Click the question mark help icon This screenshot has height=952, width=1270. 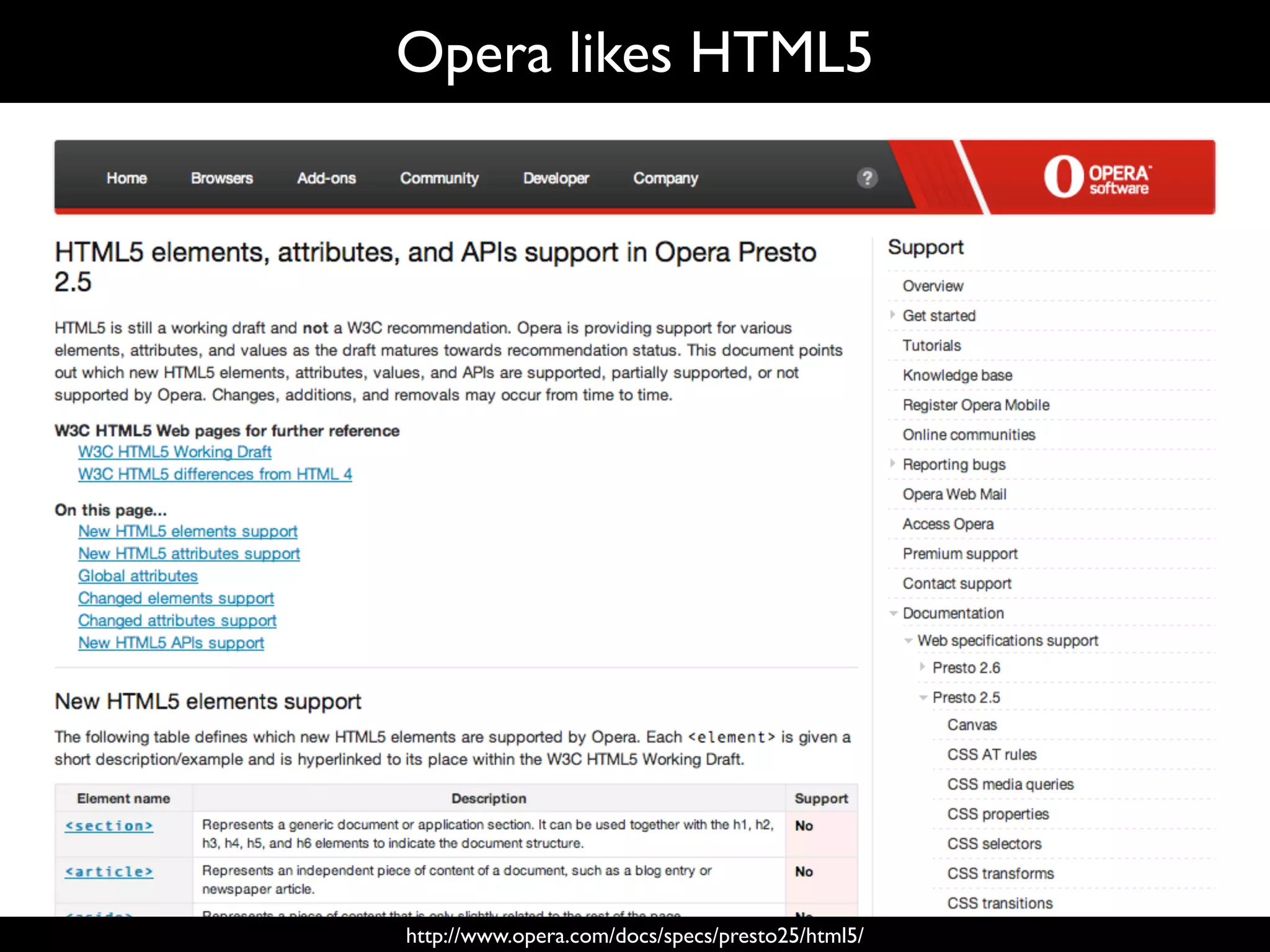867,178
